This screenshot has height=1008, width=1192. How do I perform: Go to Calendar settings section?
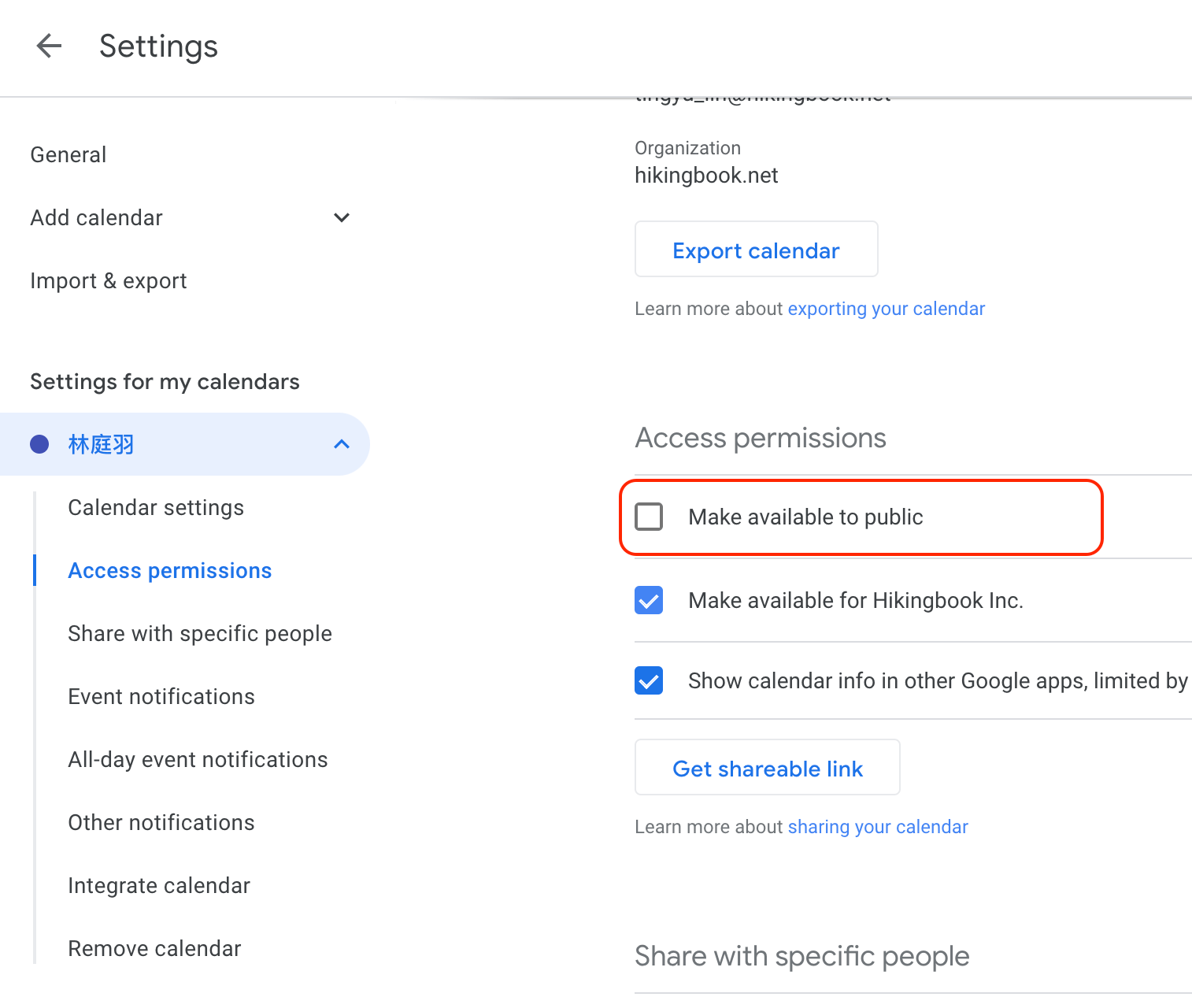click(156, 508)
